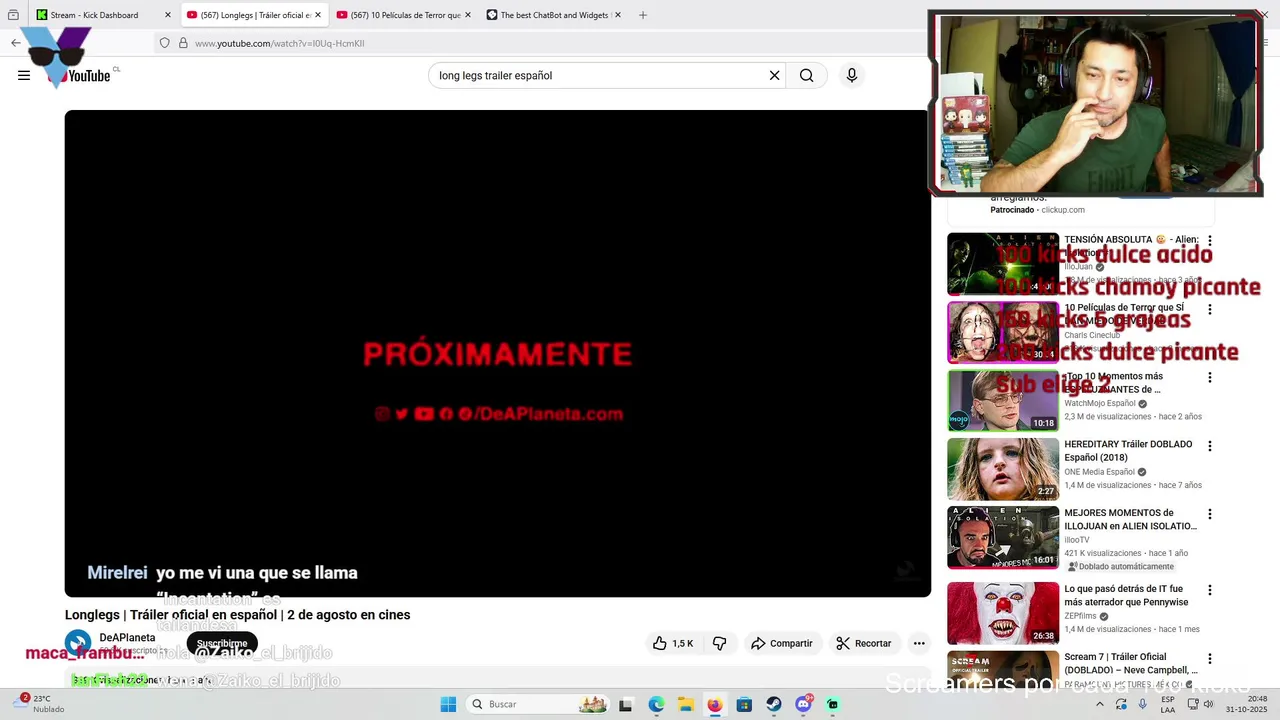1280x720 pixels.
Task: Open the Scream 7 Tráiler Oficial thumbnail
Action: click(x=1003, y=669)
